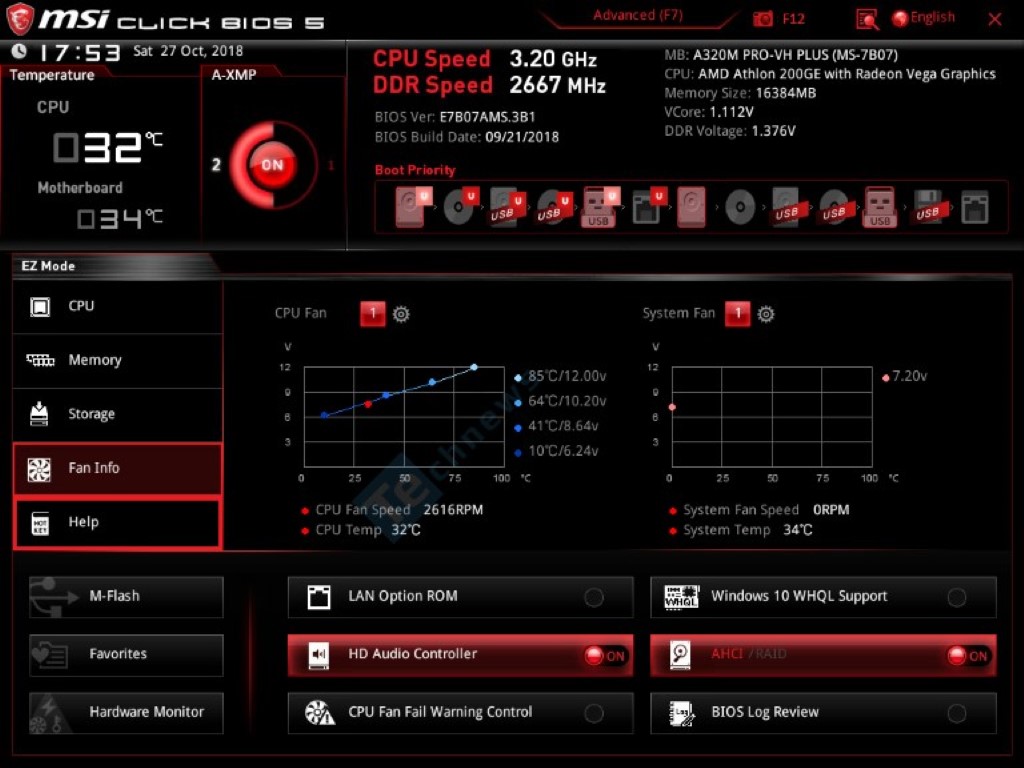Turn off the A-XMP ON button
The width and height of the screenshot is (1024, 768).
point(272,165)
